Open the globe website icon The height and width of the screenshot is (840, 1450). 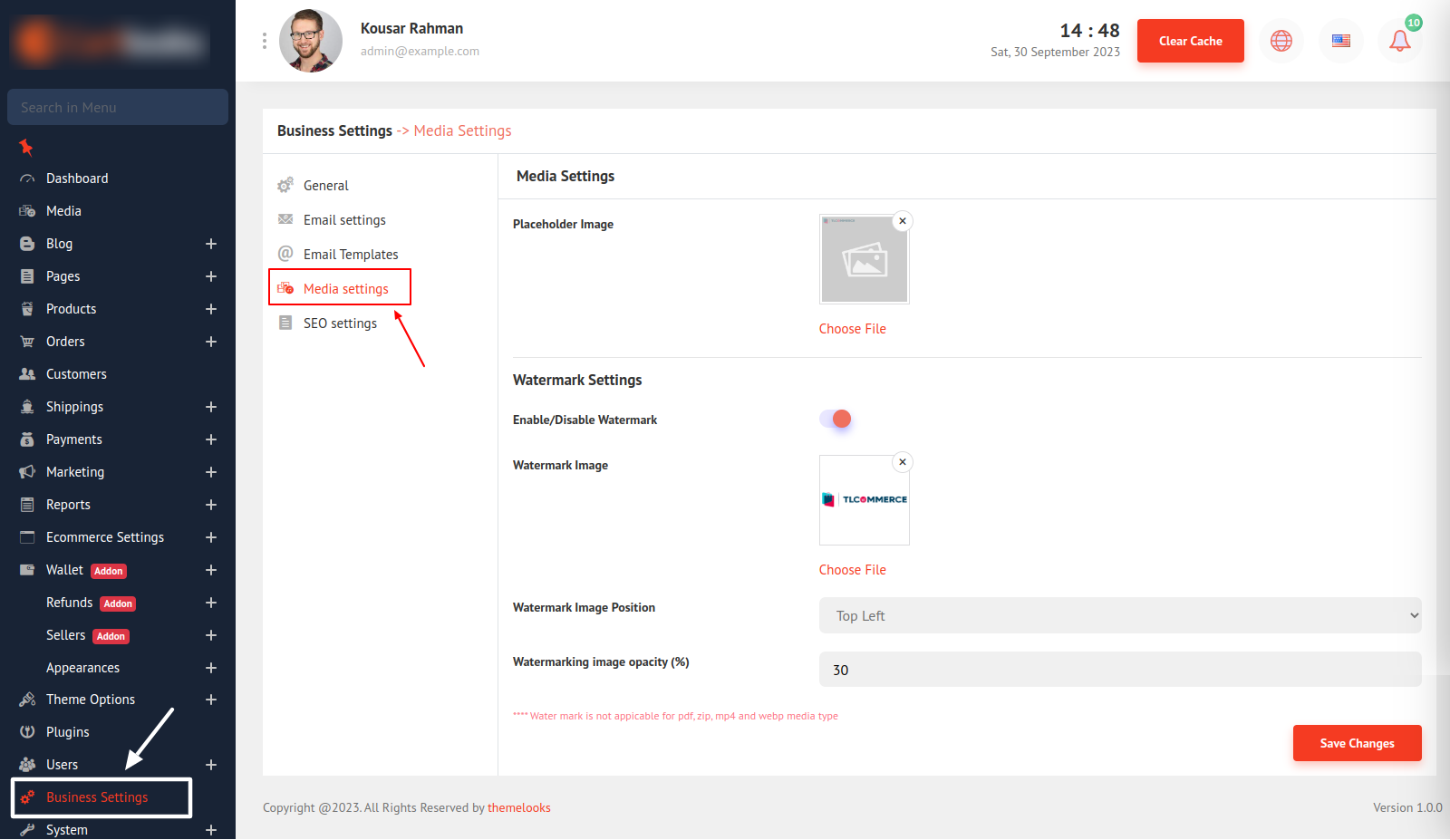pyautogui.click(x=1281, y=41)
